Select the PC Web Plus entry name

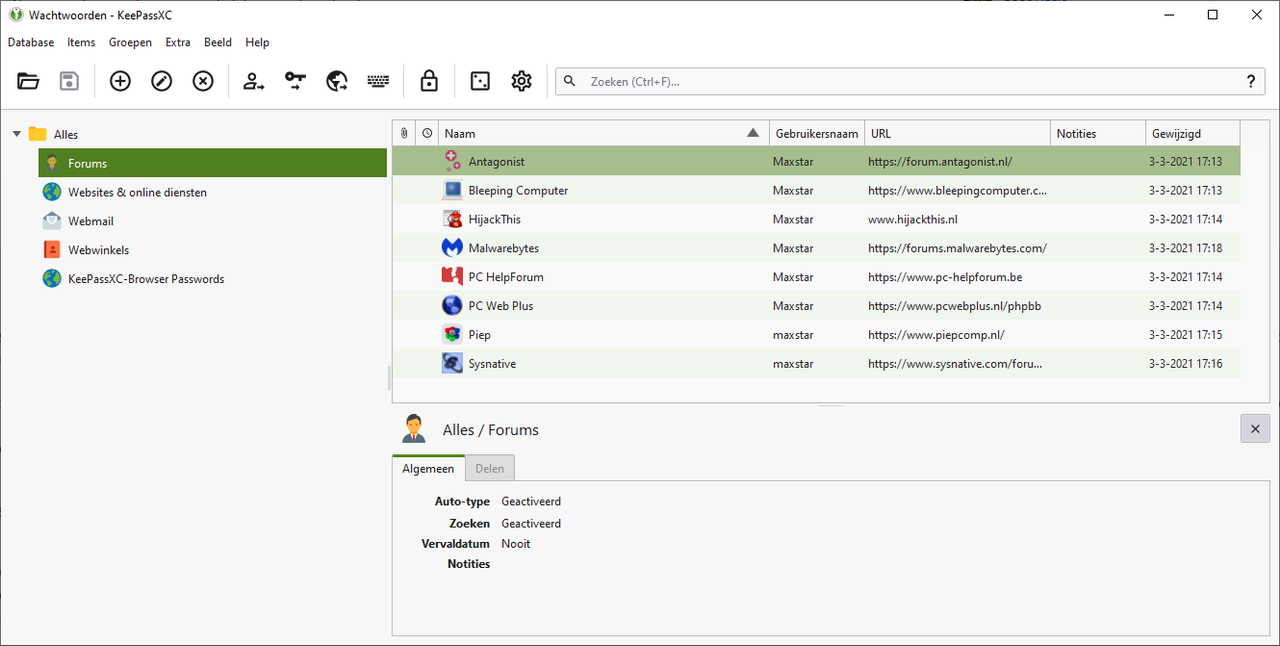click(x=501, y=306)
